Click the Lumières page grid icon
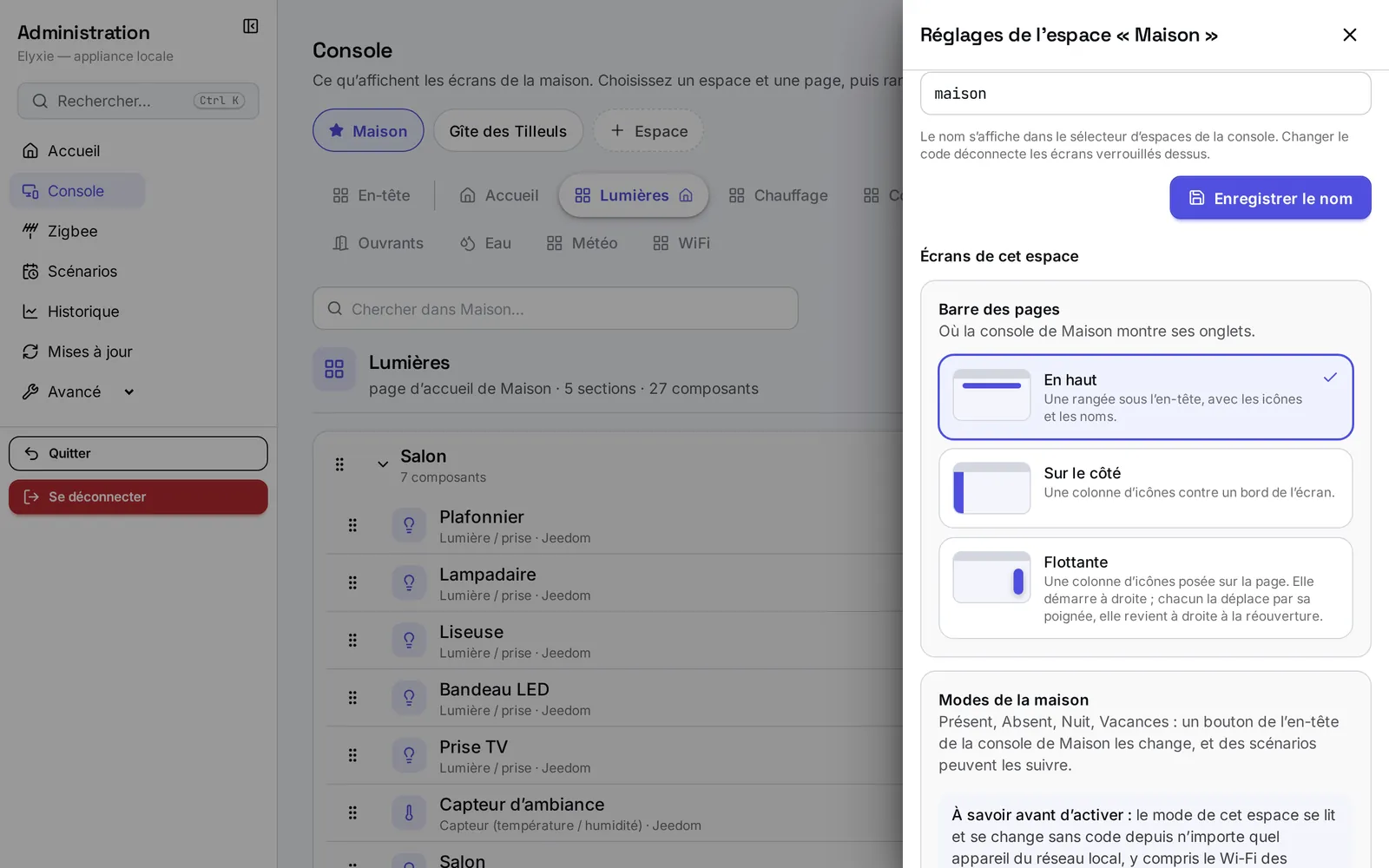The image size is (1389, 868). click(334, 369)
